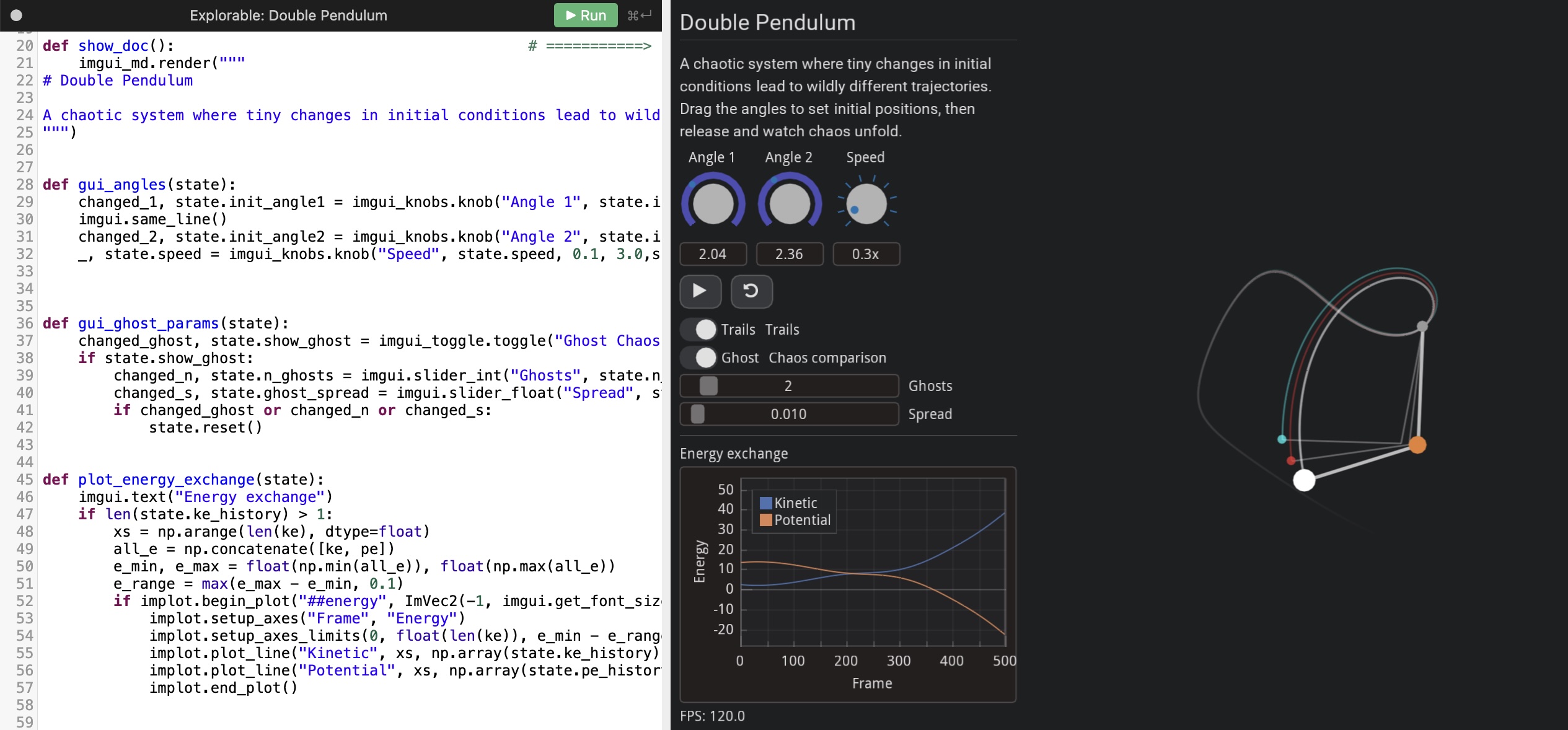This screenshot has width=1568, height=730.
Task: Turn off the Ghost chaos comparison toggle
Action: (699, 358)
